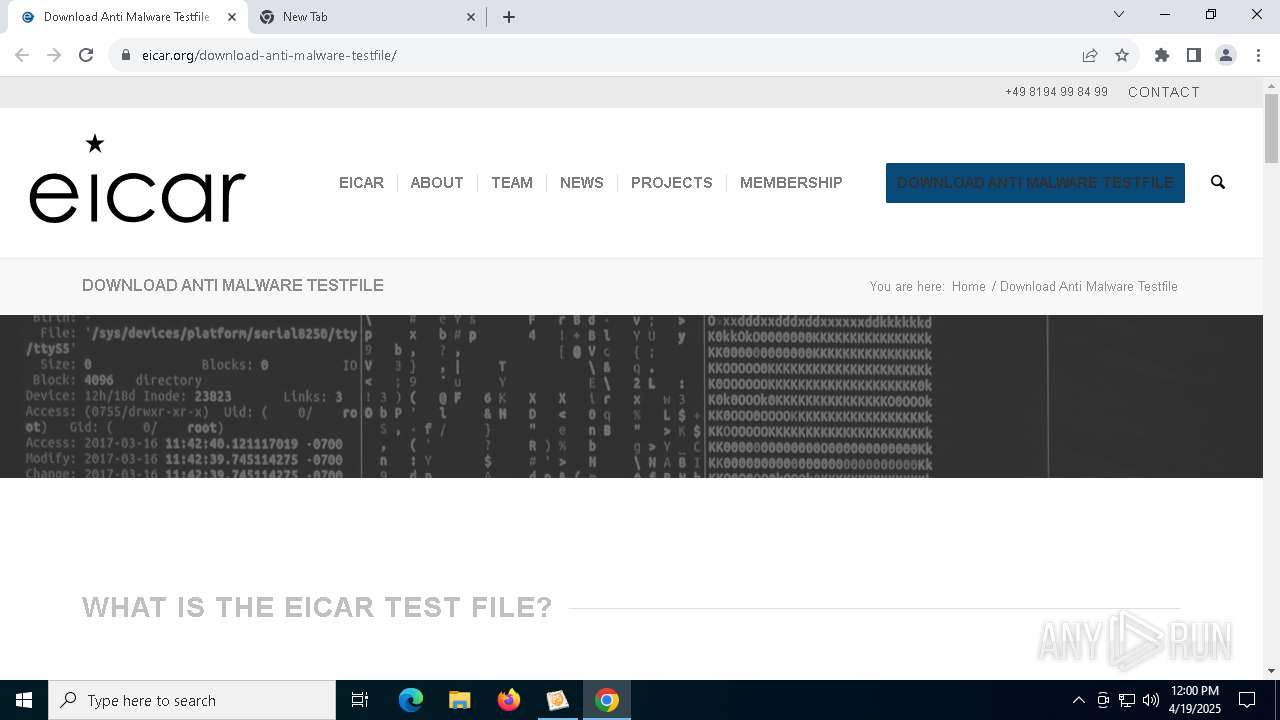Click the taskbar search box
This screenshot has width=1280, height=720.
192,700
